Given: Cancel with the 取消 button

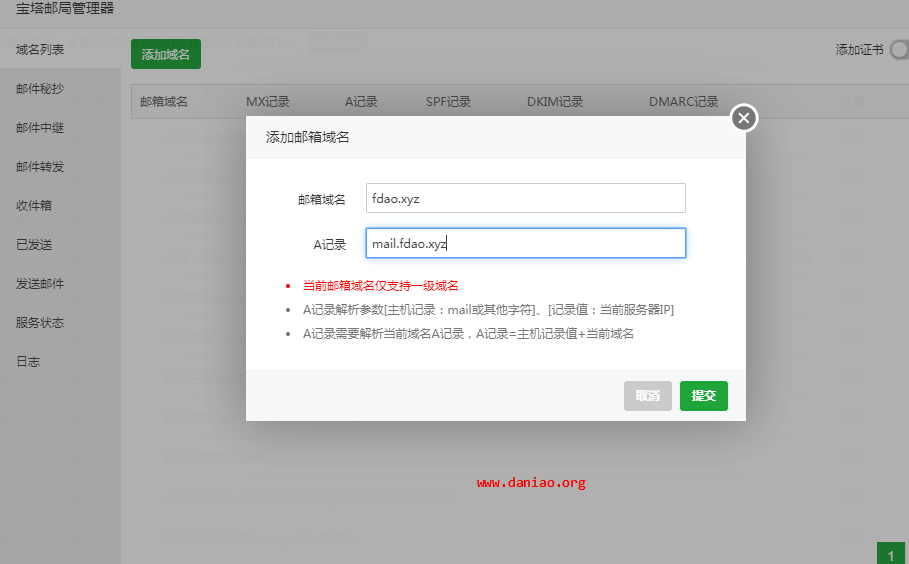Looking at the screenshot, I should point(648,395).
